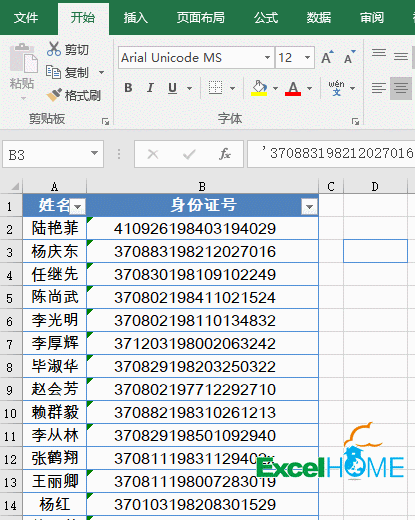Click cell 370802198411021524
Viewport: 415px width, 520px height.
pos(202,298)
